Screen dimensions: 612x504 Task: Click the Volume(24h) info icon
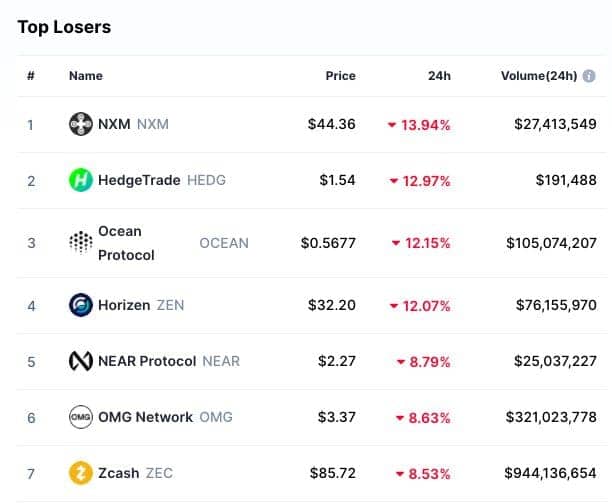click(x=589, y=76)
